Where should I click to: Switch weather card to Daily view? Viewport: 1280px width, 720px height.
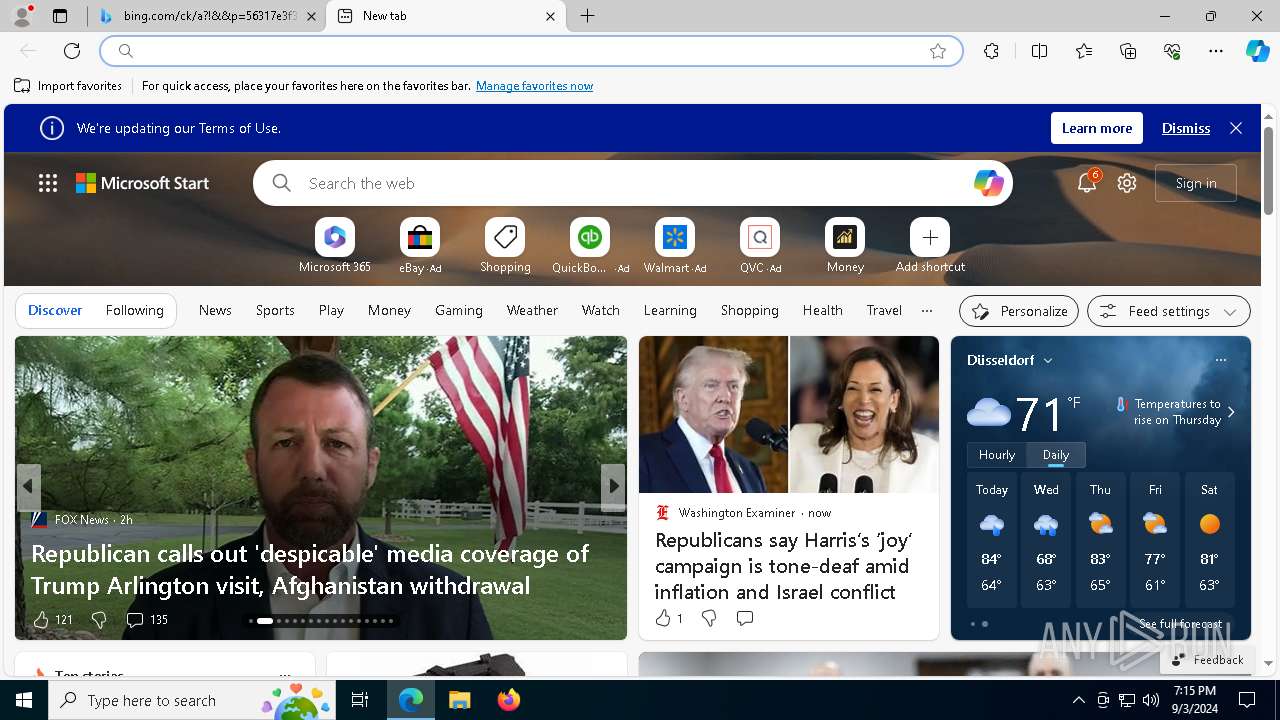1056,455
